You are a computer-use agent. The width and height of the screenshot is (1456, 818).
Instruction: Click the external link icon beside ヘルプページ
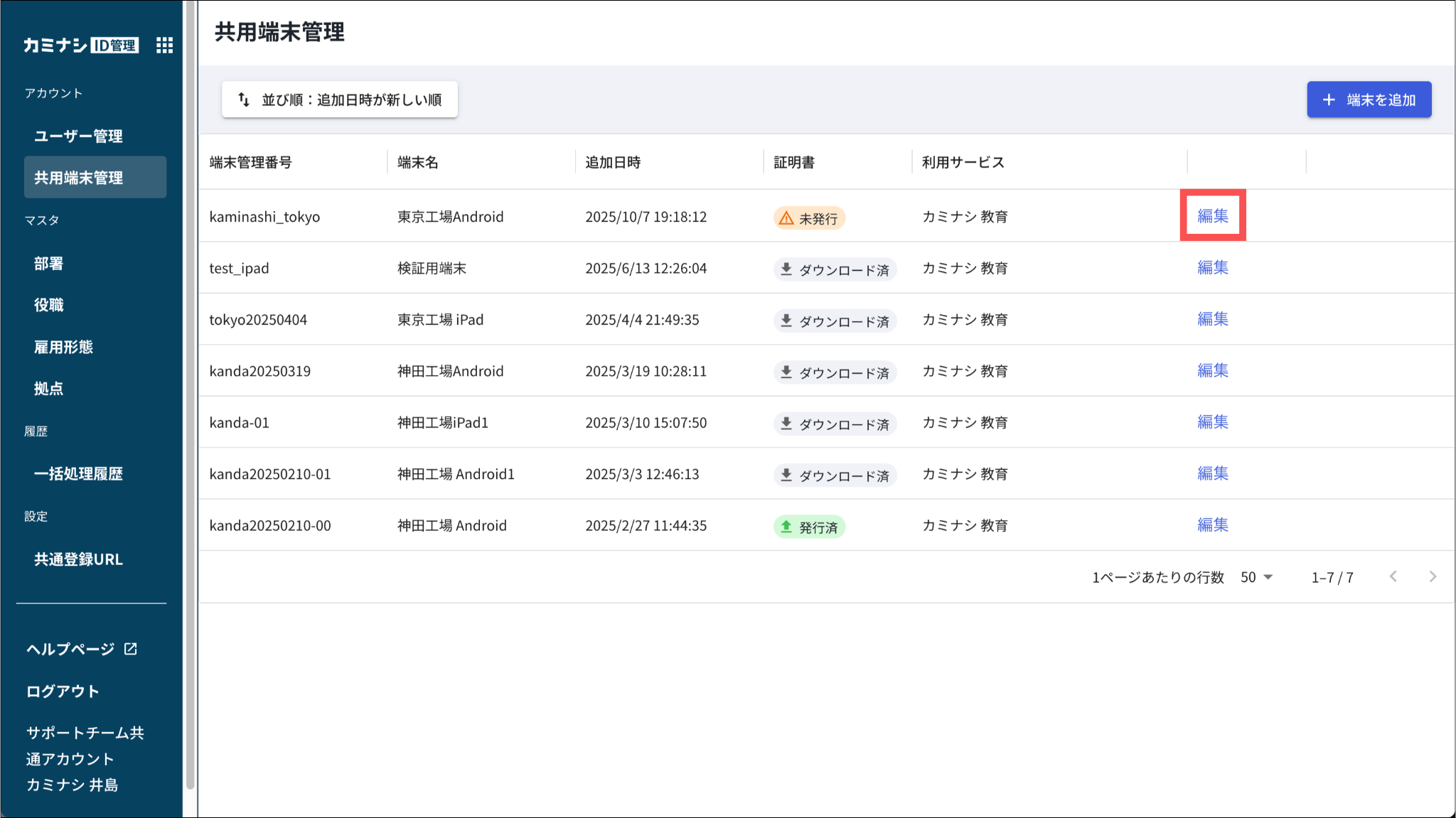click(131, 649)
